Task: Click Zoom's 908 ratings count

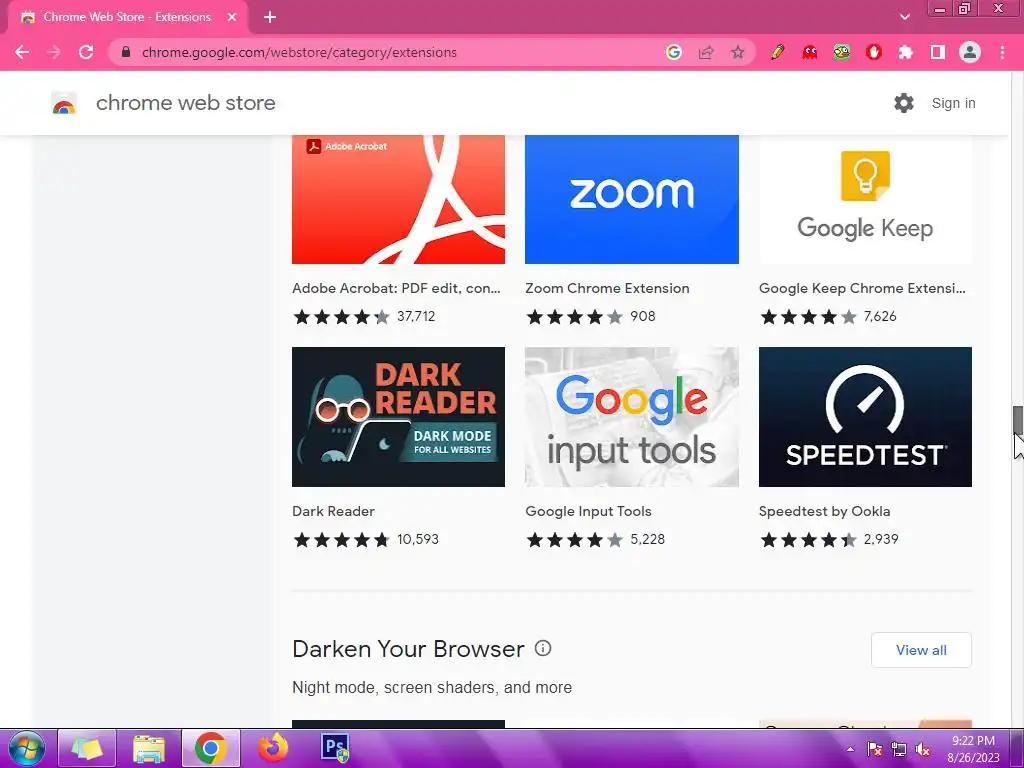Action: click(643, 316)
